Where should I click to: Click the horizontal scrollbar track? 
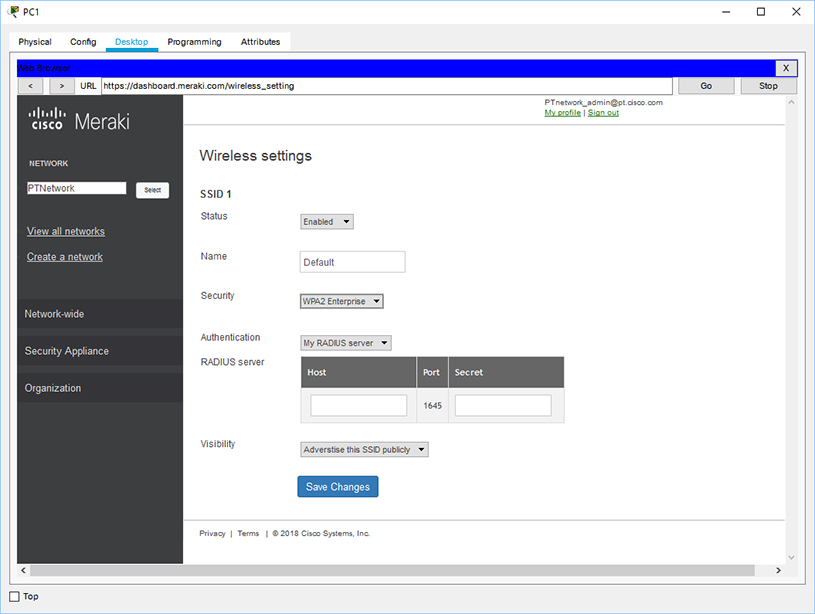click(392, 570)
